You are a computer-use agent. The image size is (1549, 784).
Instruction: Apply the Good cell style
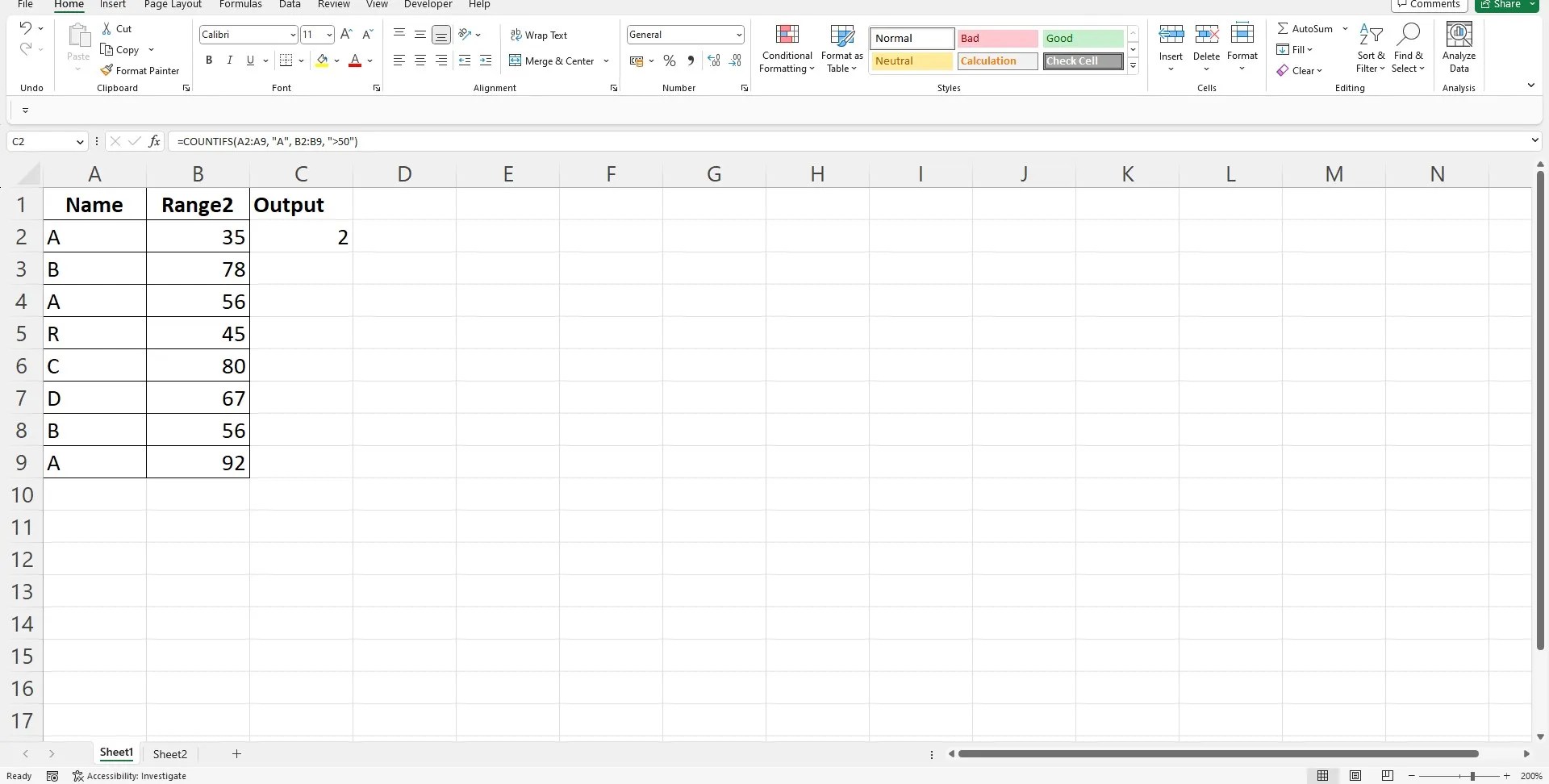[1082, 38]
